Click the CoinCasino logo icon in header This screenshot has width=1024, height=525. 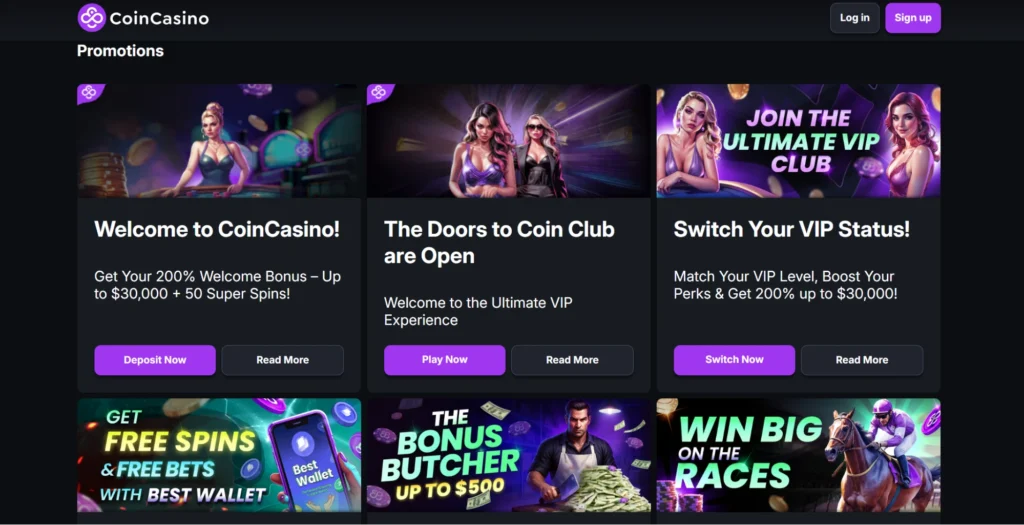click(x=91, y=18)
